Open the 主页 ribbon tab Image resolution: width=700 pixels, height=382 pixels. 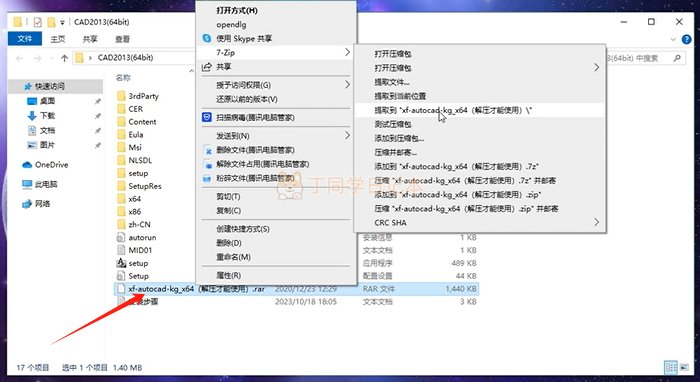58,39
